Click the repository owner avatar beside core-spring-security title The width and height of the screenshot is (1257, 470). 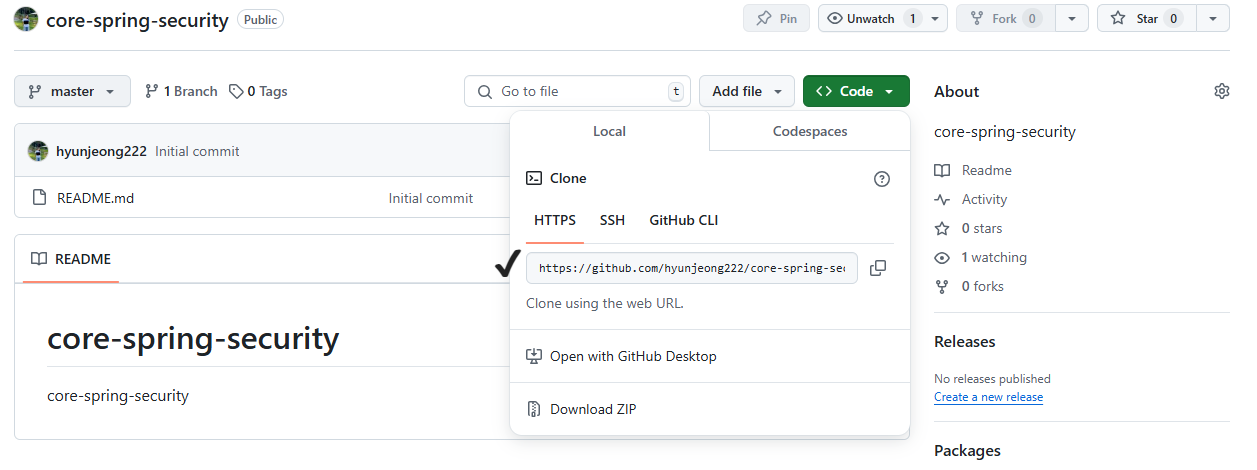[x=27, y=19]
